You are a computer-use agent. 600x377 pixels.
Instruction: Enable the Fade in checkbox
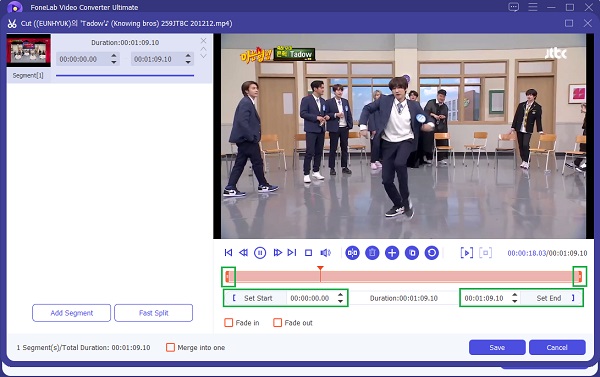click(229, 323)
